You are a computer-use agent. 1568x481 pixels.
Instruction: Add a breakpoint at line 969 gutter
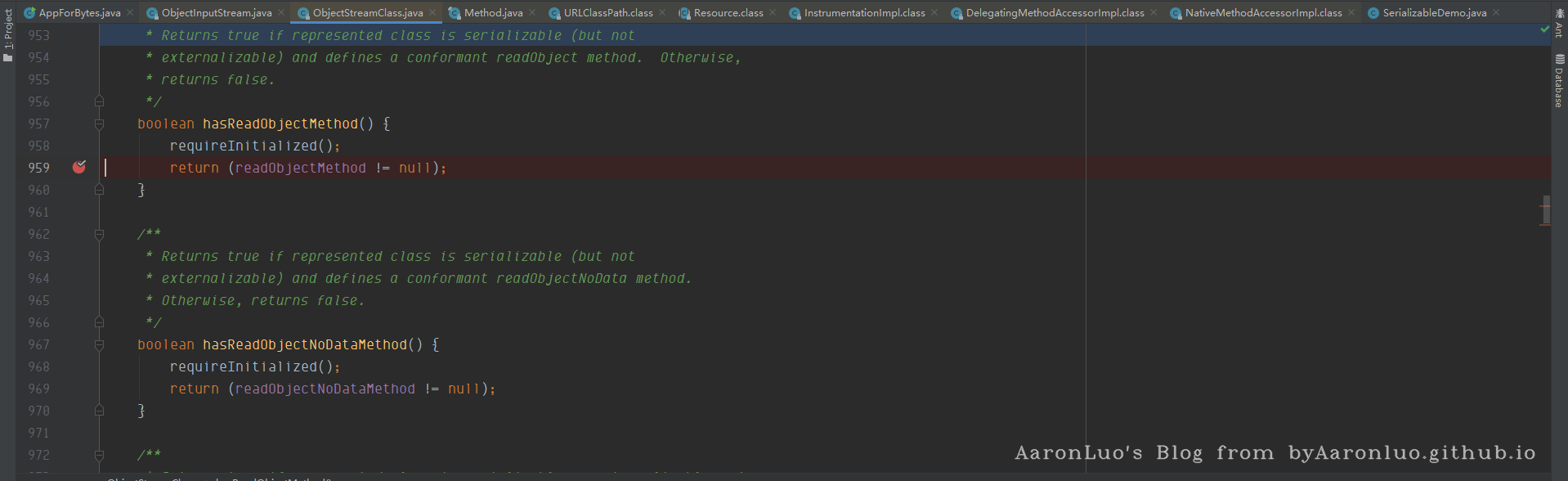(x=79, y=389)
